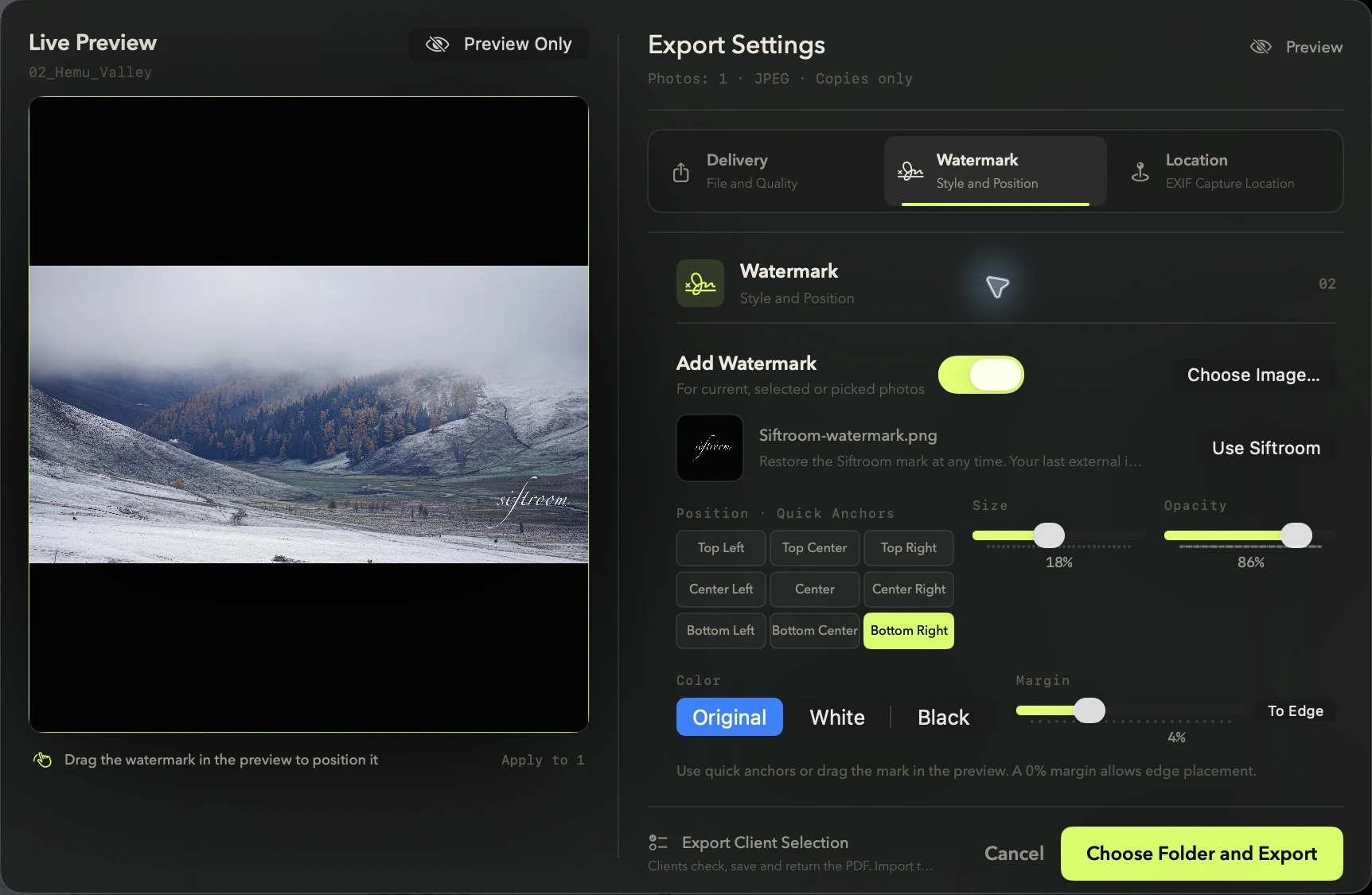Anchor watermark to Center

(815, 590)
